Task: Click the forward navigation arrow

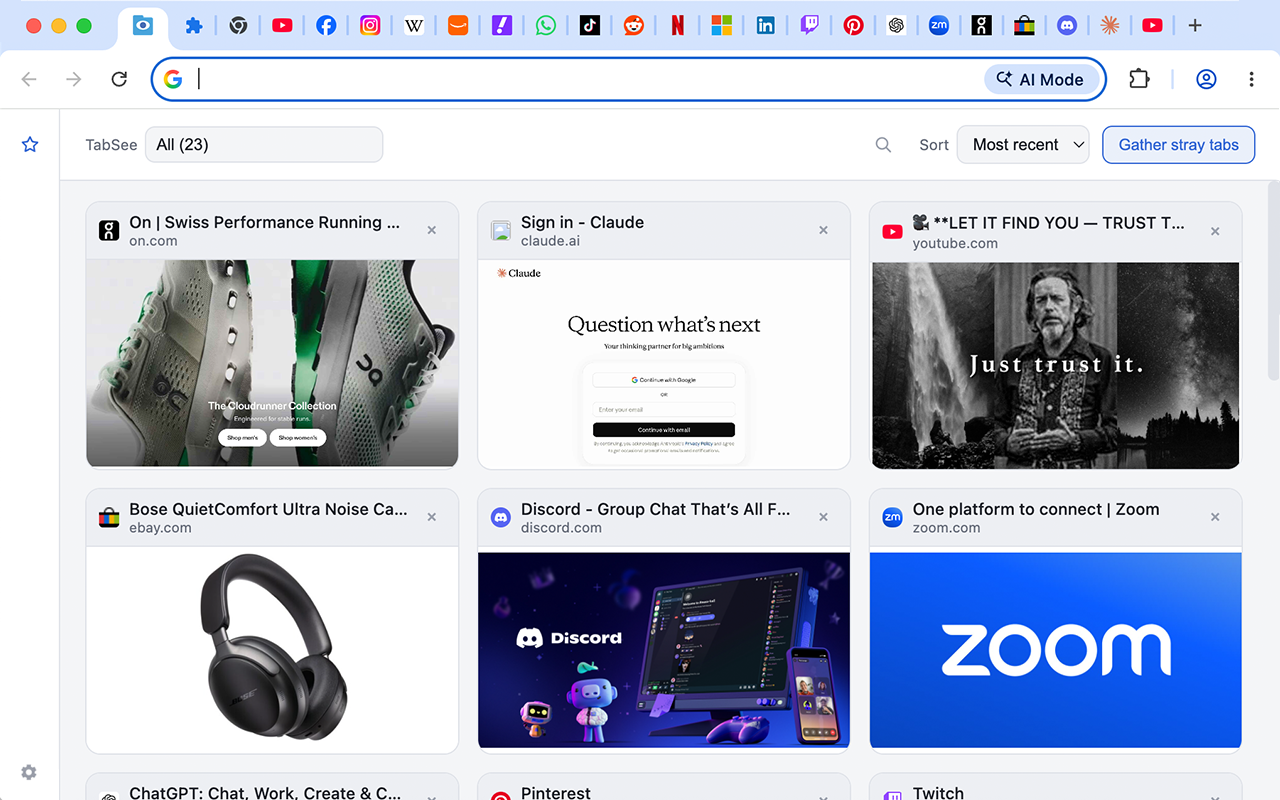Action: (x=74, y=79)
